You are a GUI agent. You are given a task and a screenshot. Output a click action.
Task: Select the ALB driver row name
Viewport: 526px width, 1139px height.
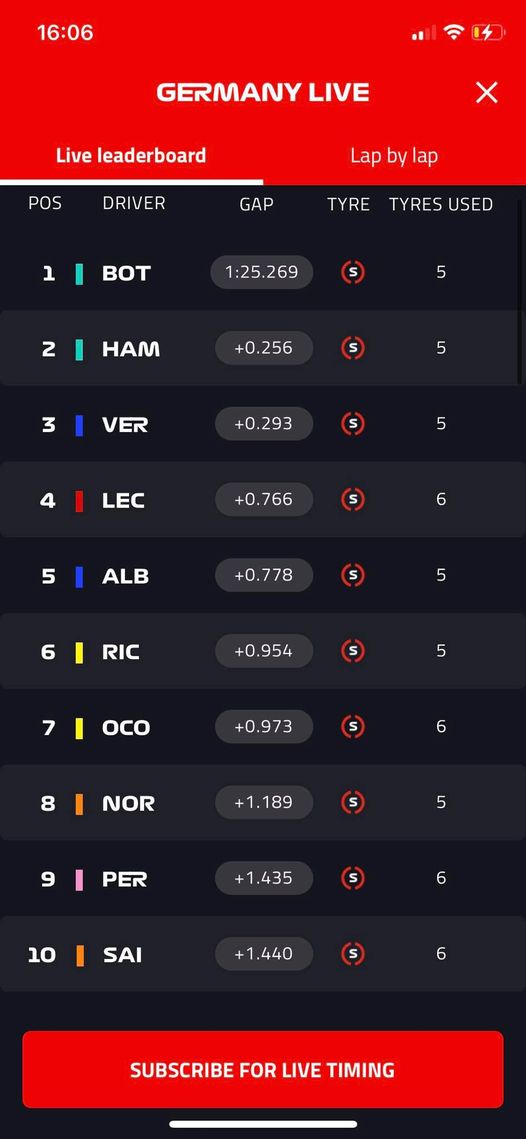click(x=126, y=576)
